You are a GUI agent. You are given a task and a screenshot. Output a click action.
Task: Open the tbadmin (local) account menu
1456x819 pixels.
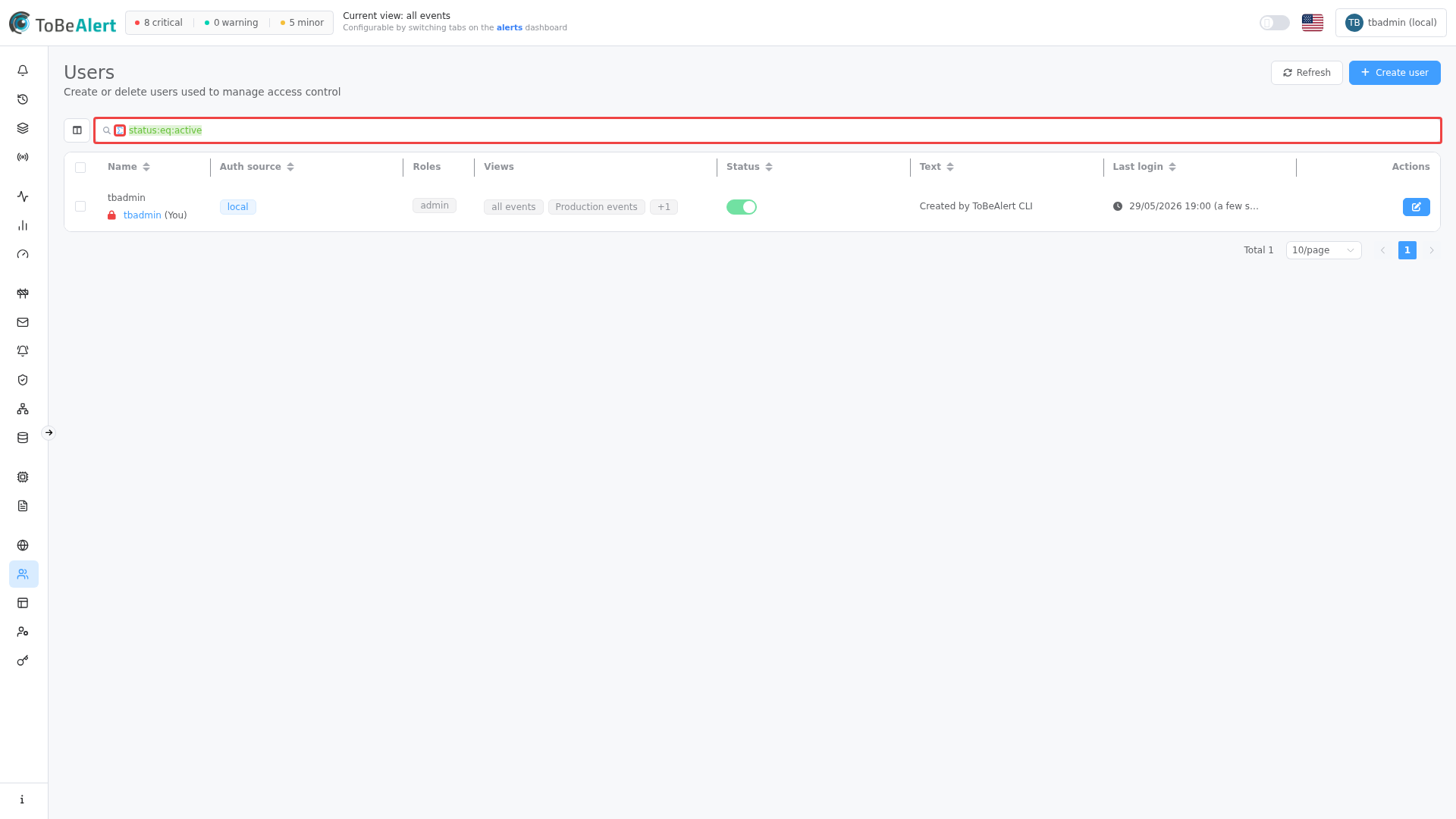[1391, 23]
